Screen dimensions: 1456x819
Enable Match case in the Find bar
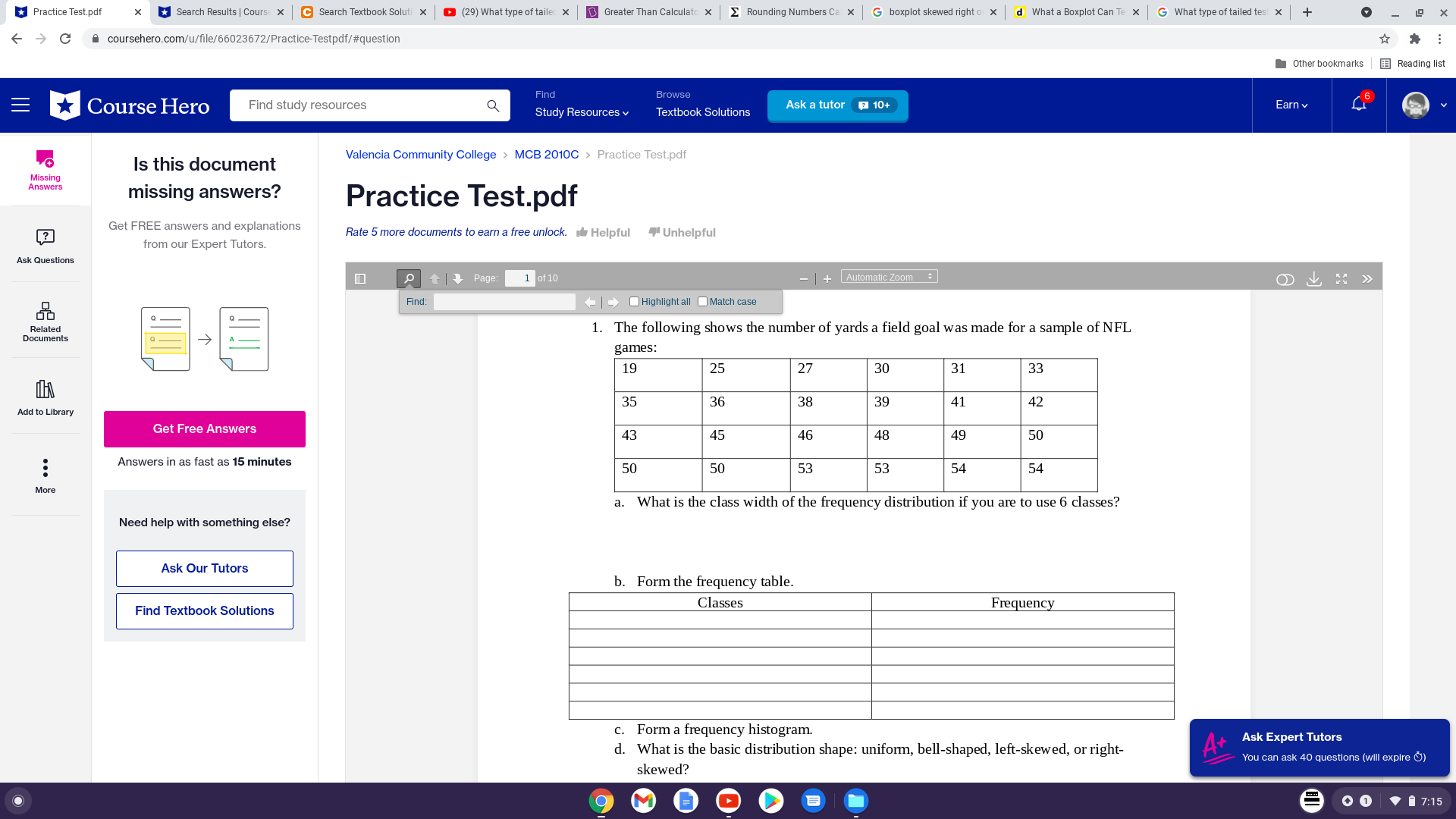click(702, 301)
